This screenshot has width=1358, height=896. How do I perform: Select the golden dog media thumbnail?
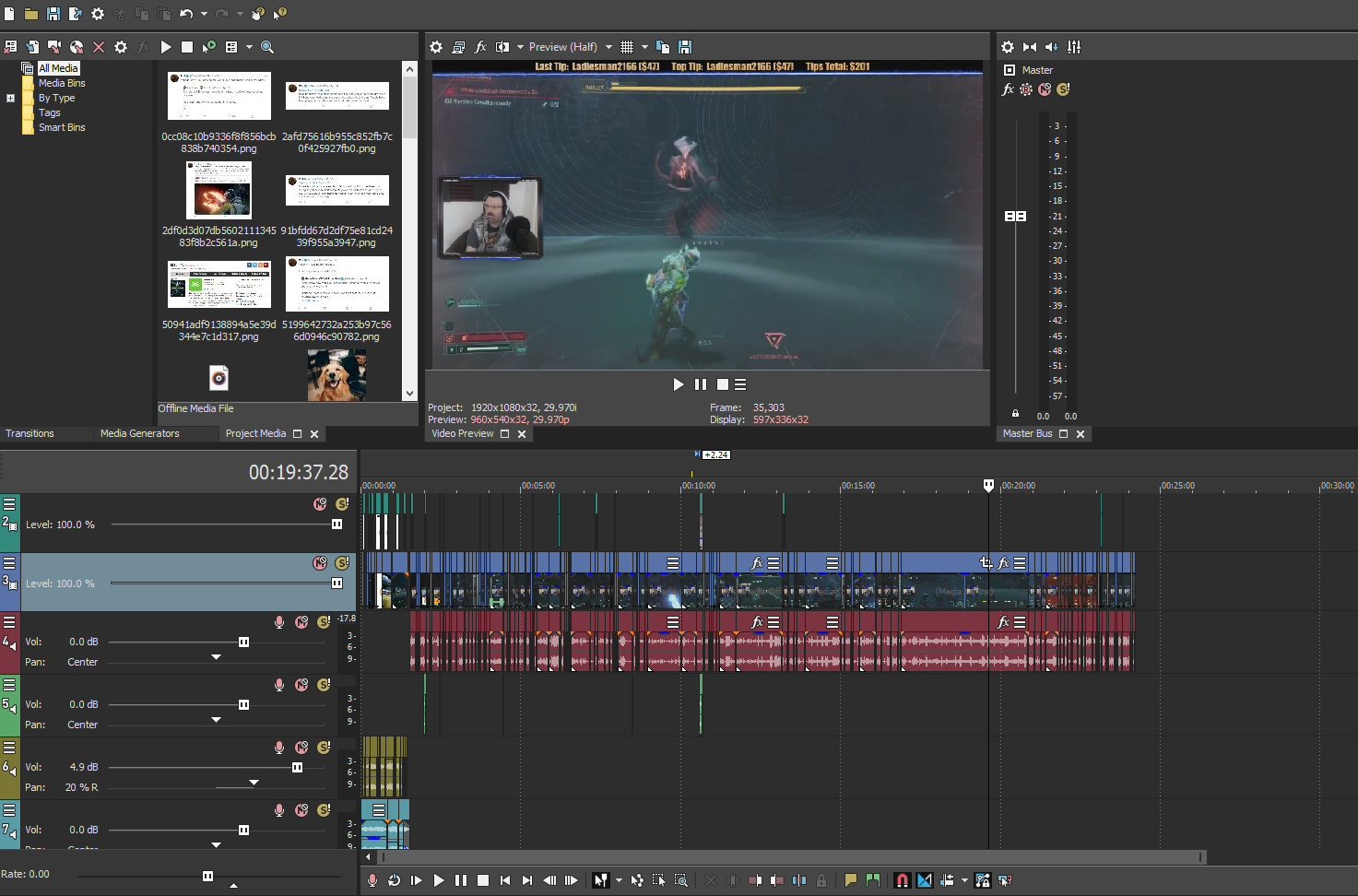(337, 375)
